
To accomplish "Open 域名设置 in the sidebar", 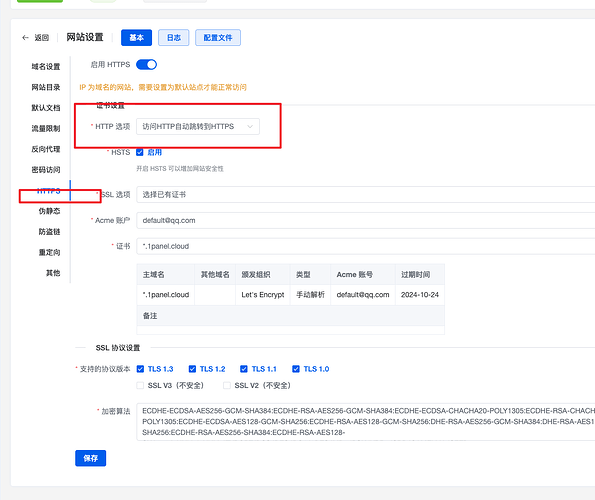I will tap(46, 66).
